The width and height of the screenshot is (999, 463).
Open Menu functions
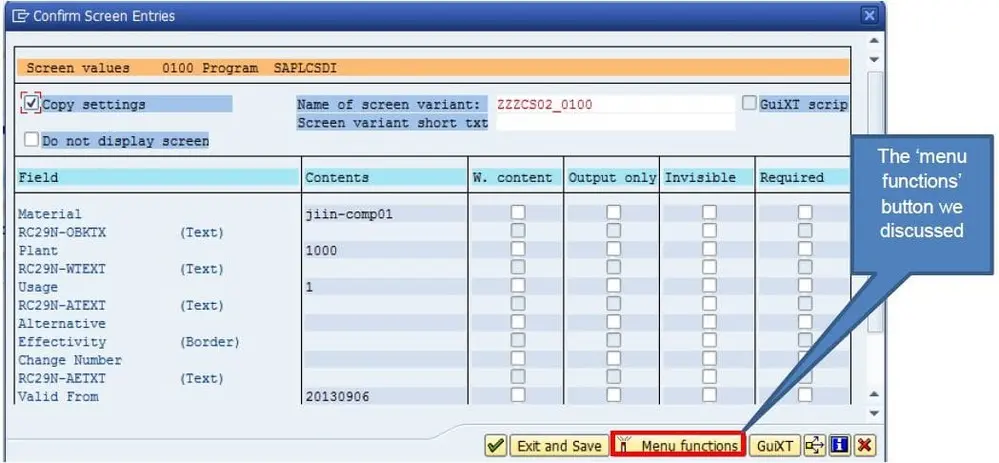(678, 446)
